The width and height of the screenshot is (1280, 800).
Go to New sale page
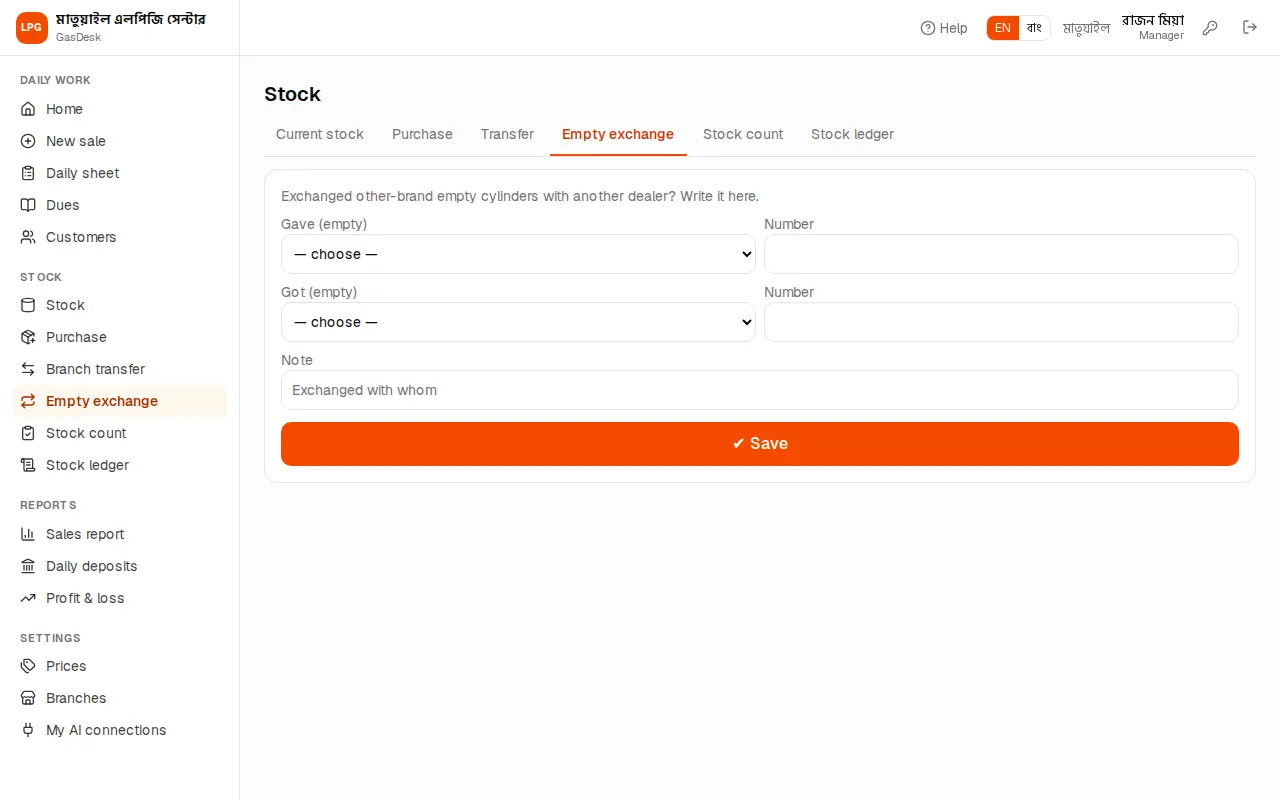tap(76, 141)
